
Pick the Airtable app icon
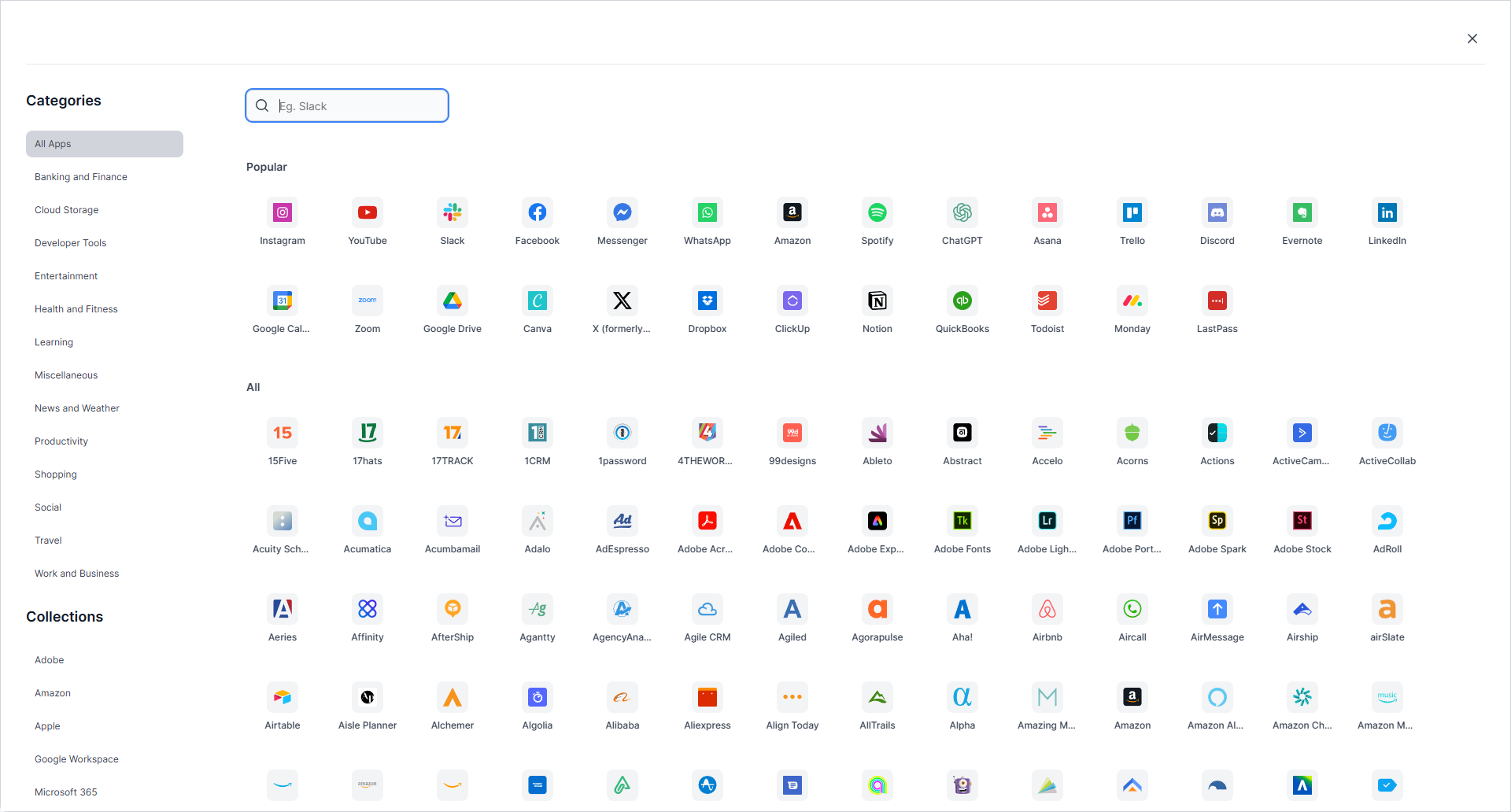(283, 697)
